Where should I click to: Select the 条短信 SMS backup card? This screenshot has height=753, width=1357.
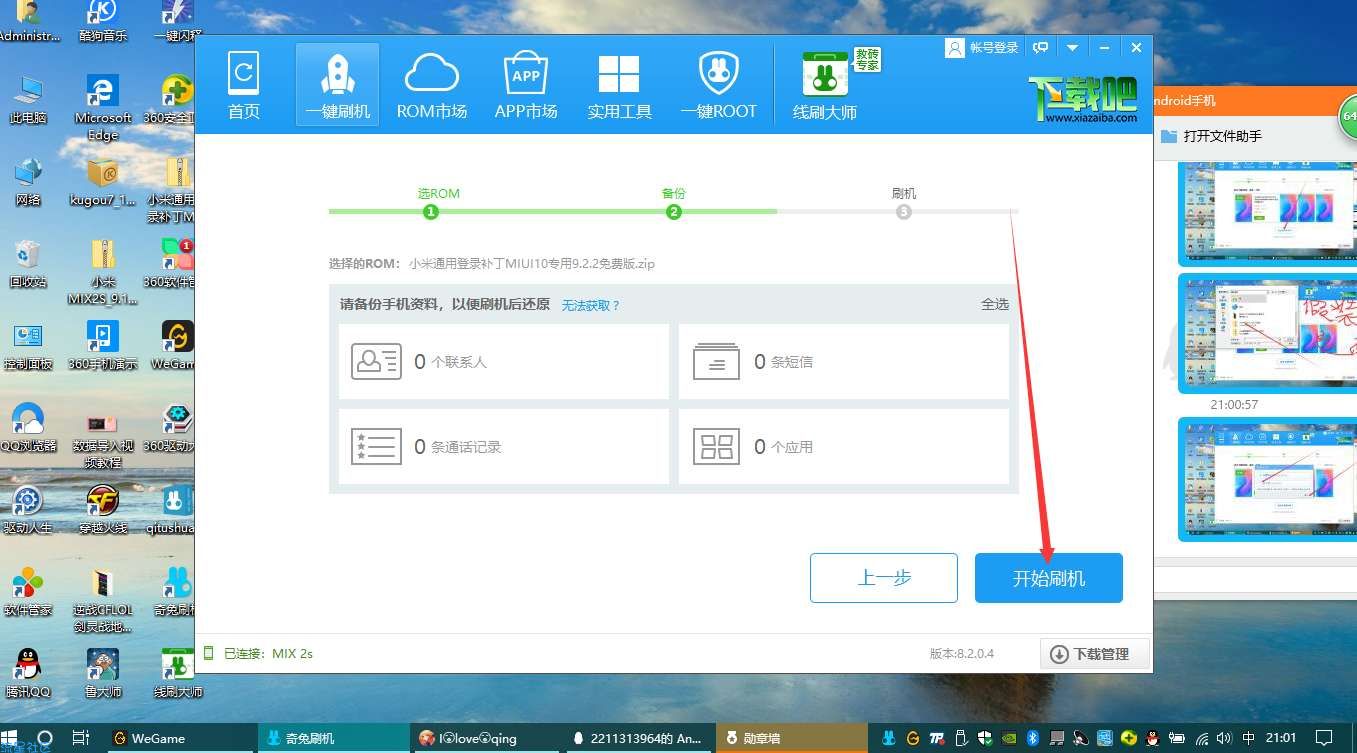(x=844, y=362)
